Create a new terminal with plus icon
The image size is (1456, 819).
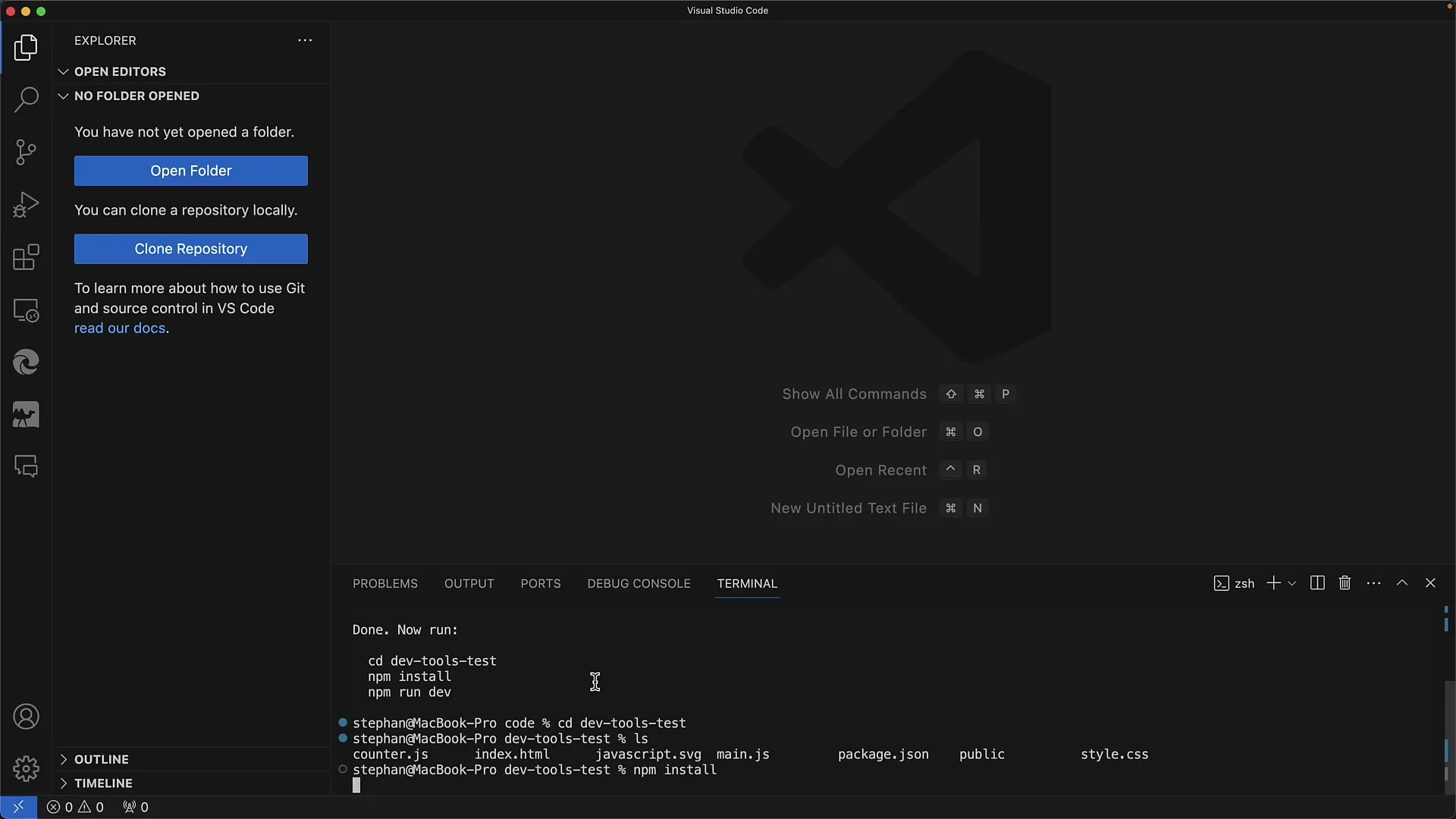1273,582
